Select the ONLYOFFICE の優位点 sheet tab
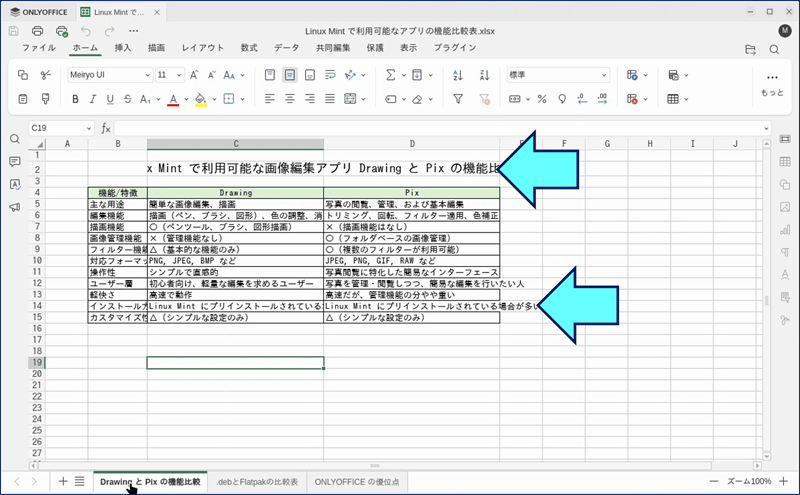This screenshot has height=495, width=800. coord(357,482)
